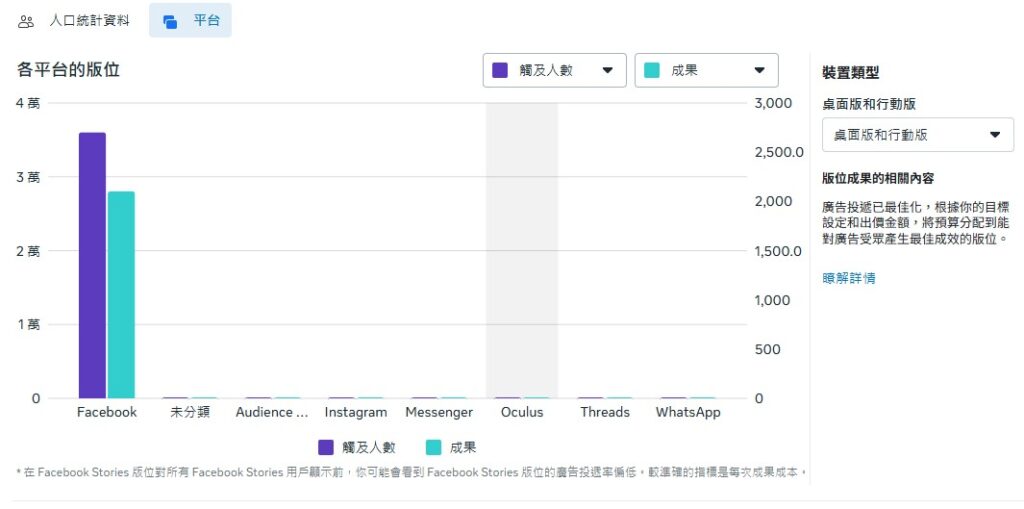
Task: Click the people icon beside 人口統計資料
Action: click(x=26, y=21)
